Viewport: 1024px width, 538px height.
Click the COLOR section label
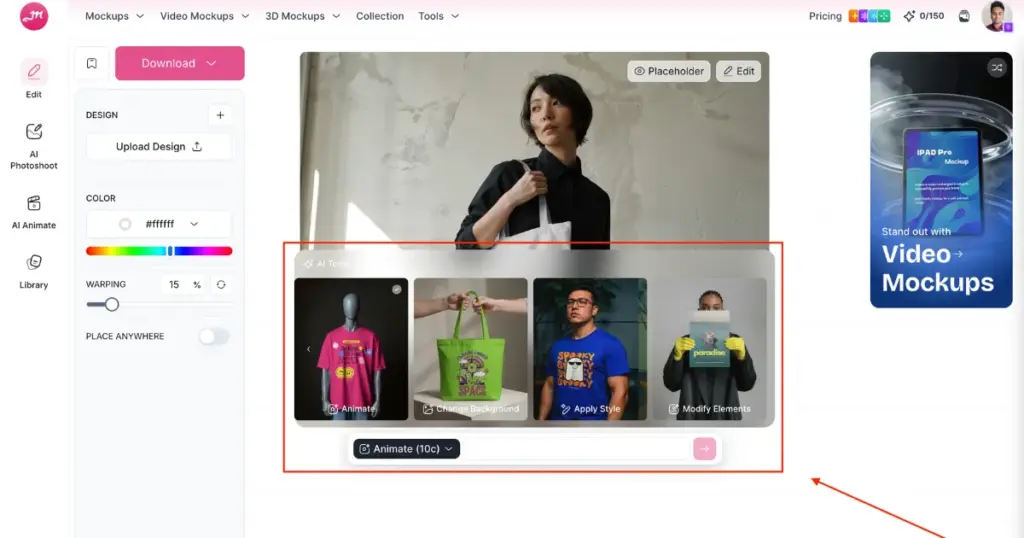tap(101, 198)
